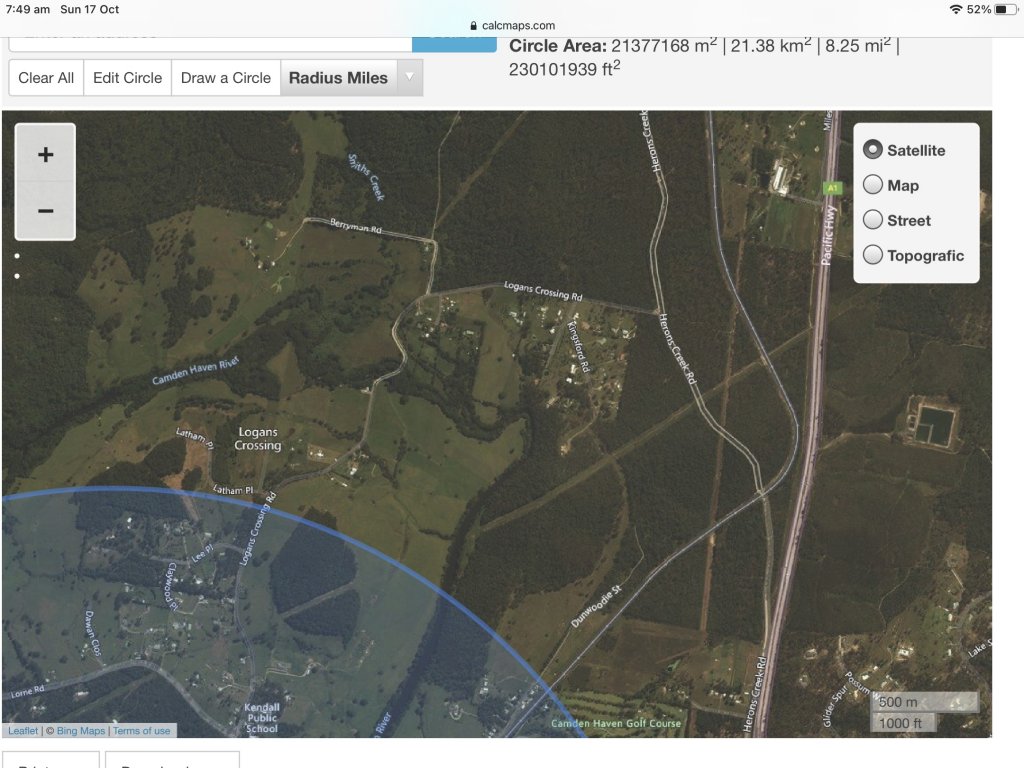This screenshot has width=1024, height=768.
Task: Select the Satellite map layer
Action: pos(873,150)
